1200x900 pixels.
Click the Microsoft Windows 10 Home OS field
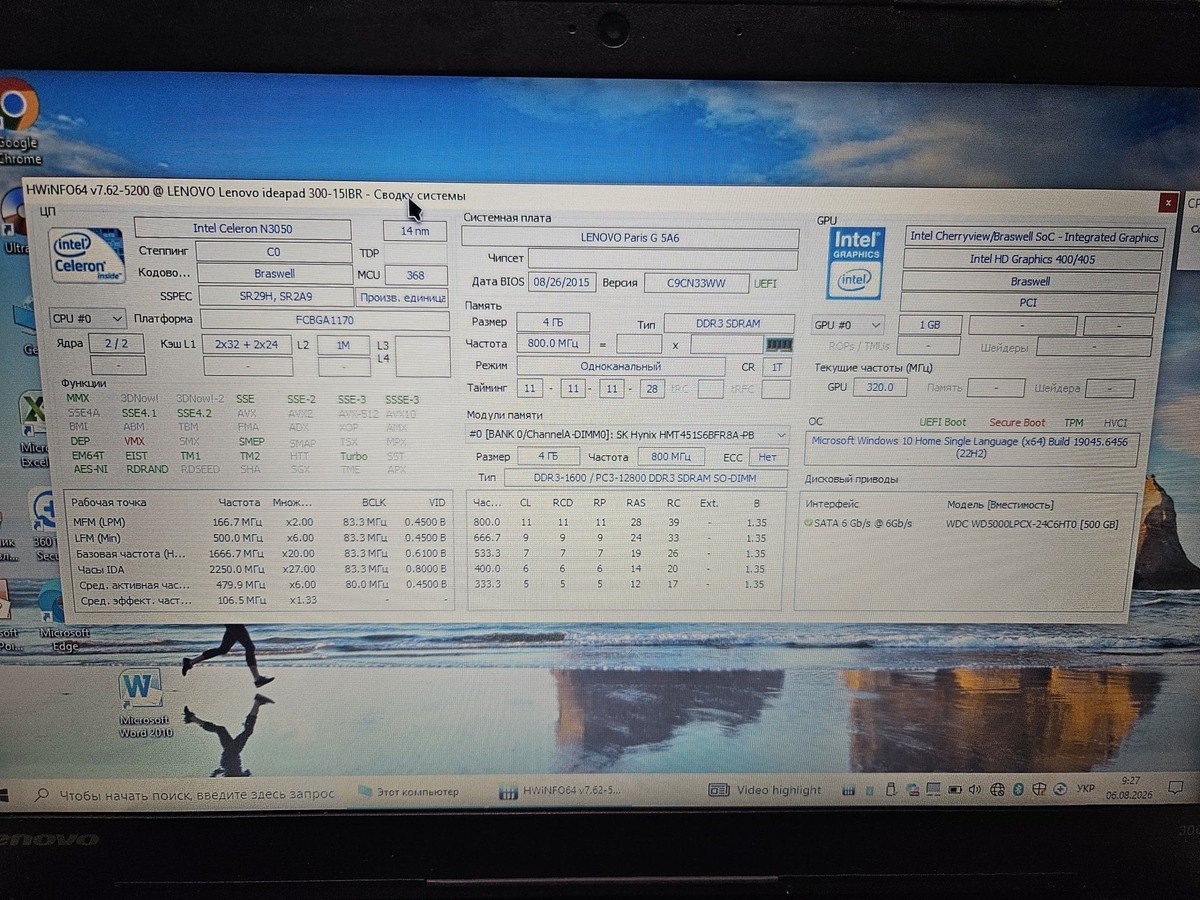(x=972, y=447)
